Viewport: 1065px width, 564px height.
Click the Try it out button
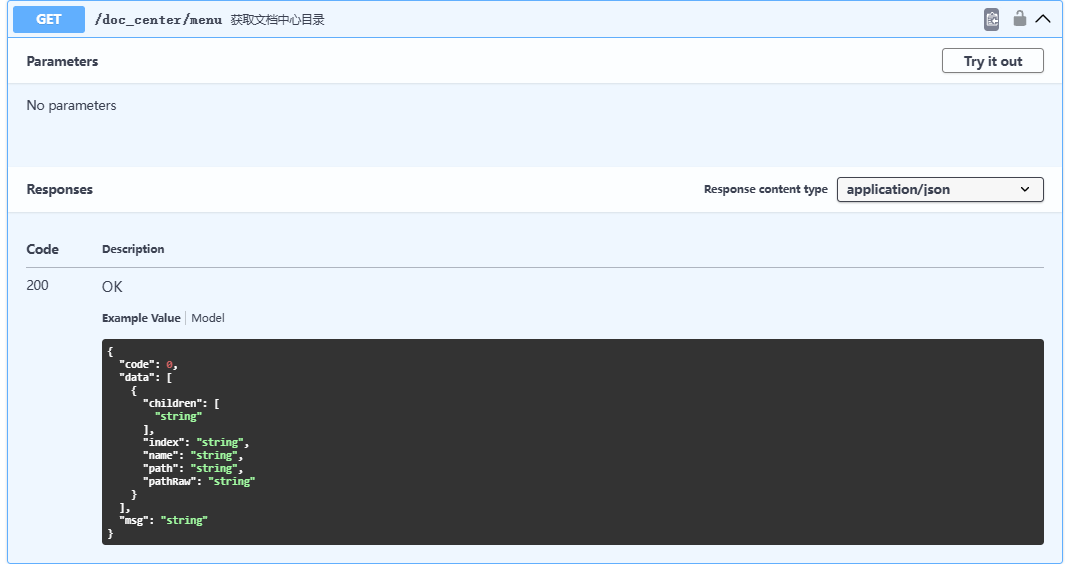(992, 61)
